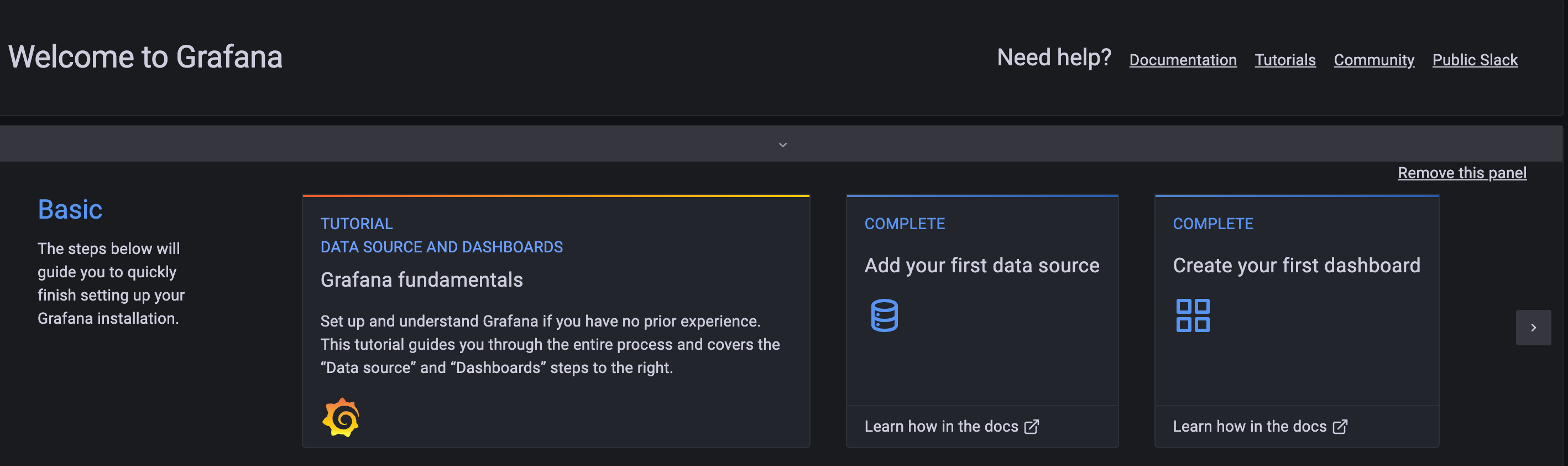Click Learn how in the docs for dashboard
Screen dimensions: 1568x466
tap(1249, 426)
